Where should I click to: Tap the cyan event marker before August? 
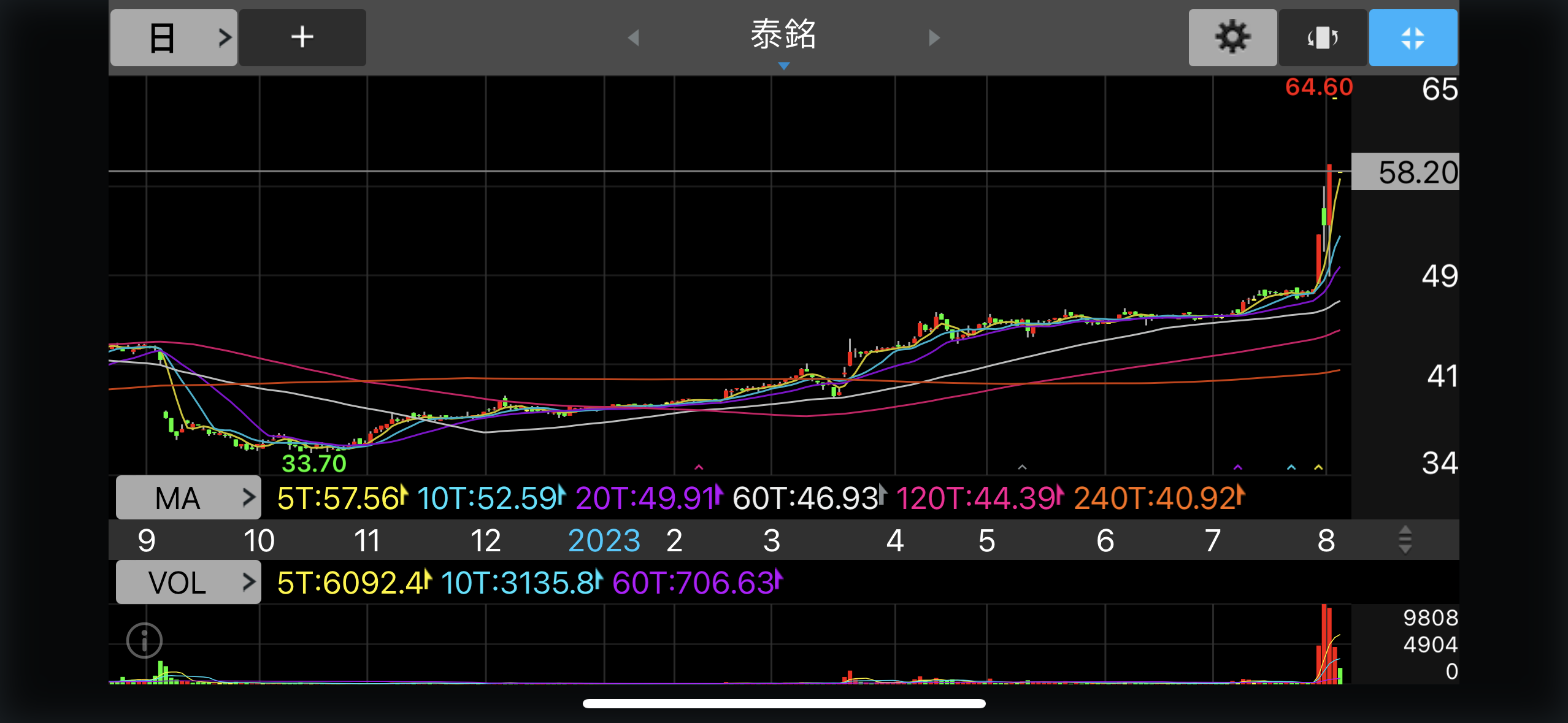click(1291, 467)
